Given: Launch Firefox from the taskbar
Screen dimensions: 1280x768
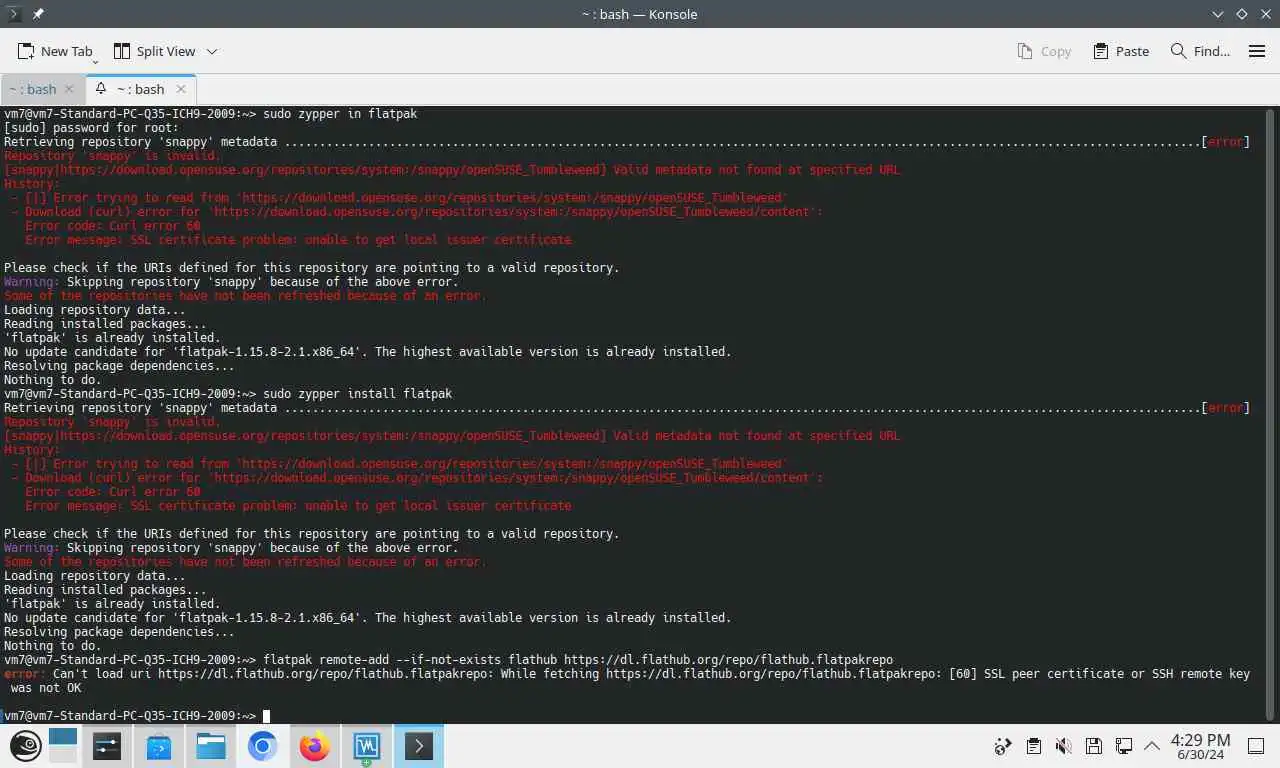Looking at the screenshot, I should click(314, 746).
